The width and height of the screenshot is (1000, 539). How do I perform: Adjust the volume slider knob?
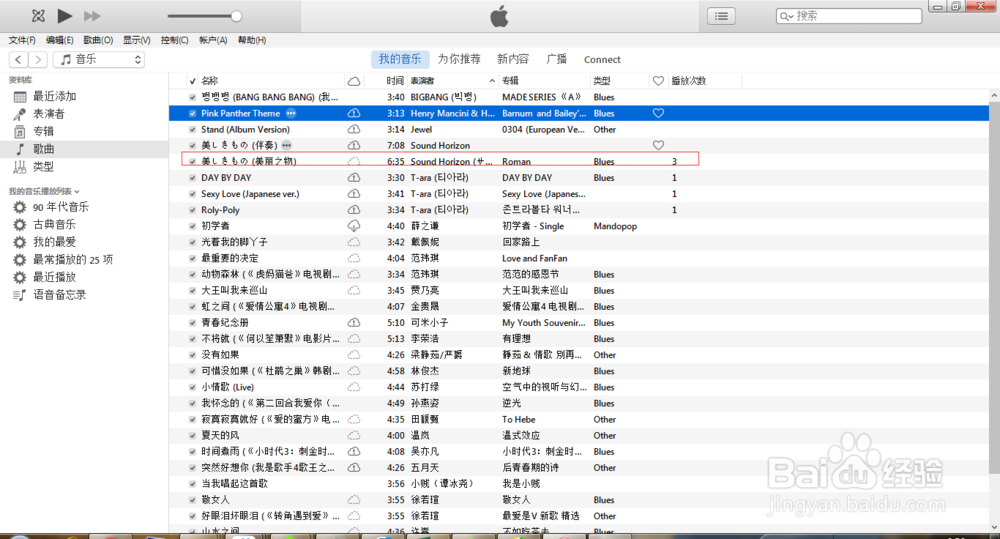pyautogui.click(x=236, y=17)
